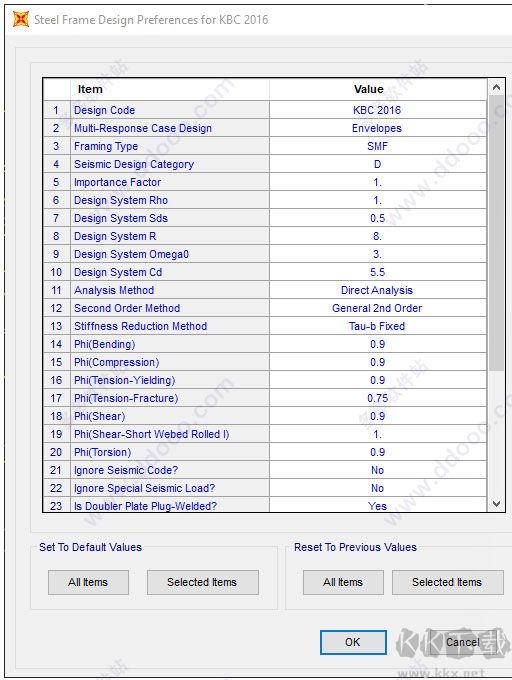Click the Importance Factor value field
The image size is (512, 680).
coord(377,182)
